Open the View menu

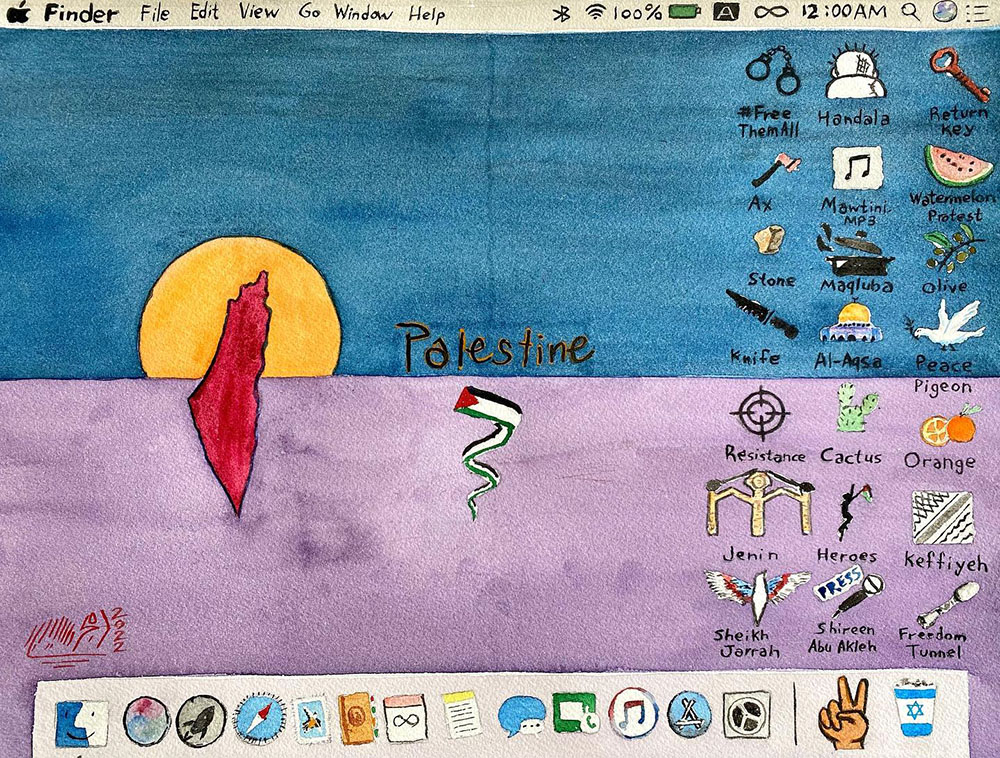[258, 11]
